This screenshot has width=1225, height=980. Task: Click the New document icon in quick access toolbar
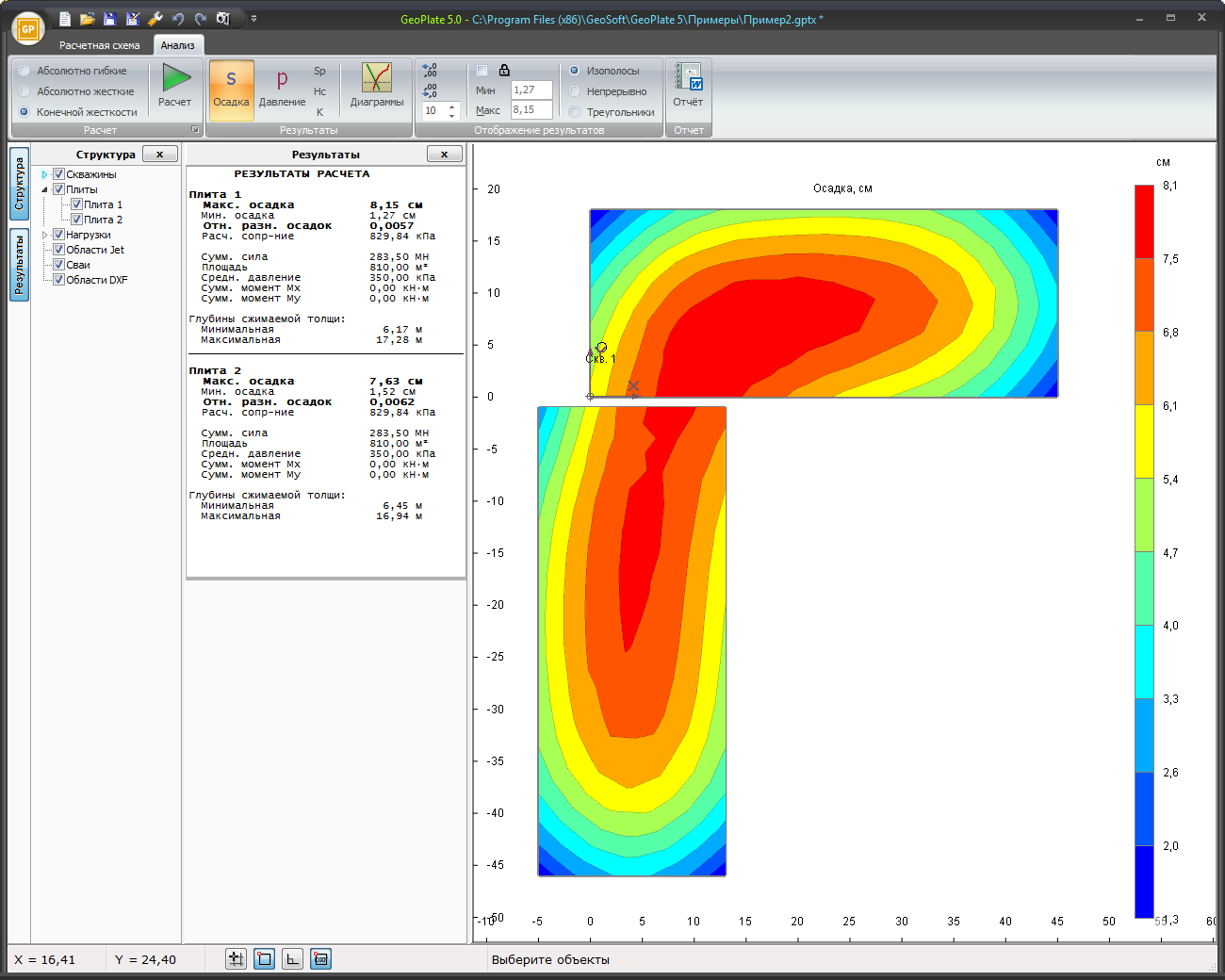64,19
